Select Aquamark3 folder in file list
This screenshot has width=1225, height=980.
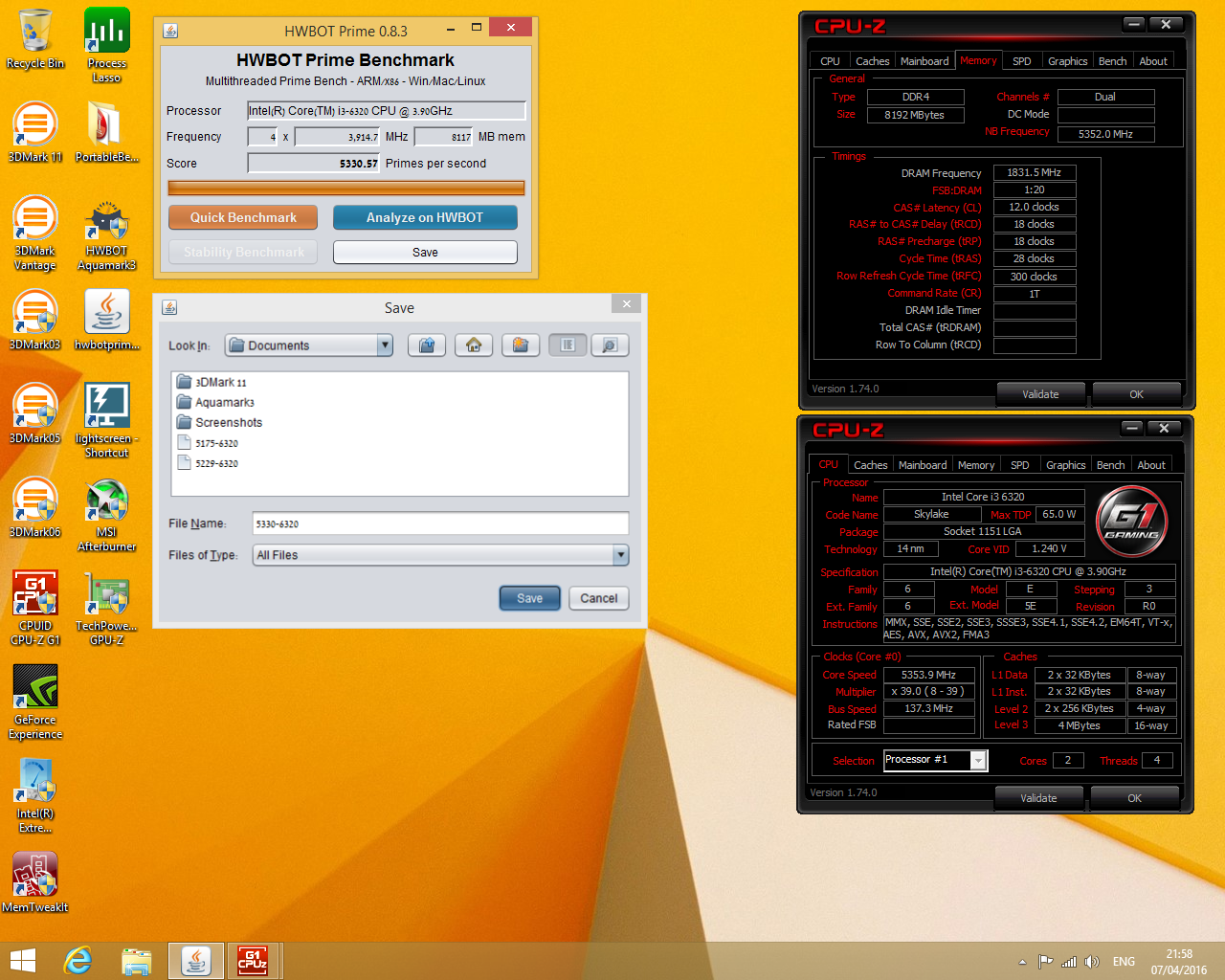coord(216,402)
